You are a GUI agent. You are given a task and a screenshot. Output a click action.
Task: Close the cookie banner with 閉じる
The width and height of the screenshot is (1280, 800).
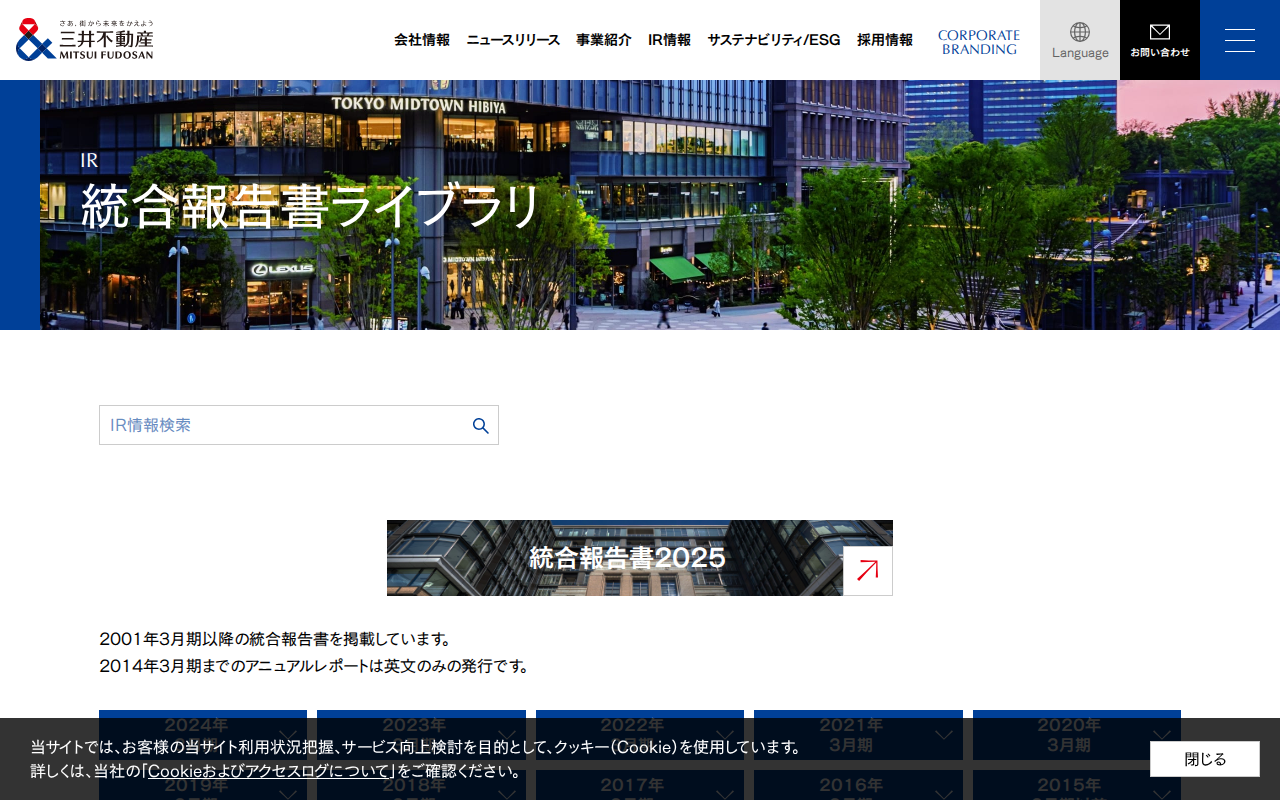pyautogui.click(x=1205, y=759)
